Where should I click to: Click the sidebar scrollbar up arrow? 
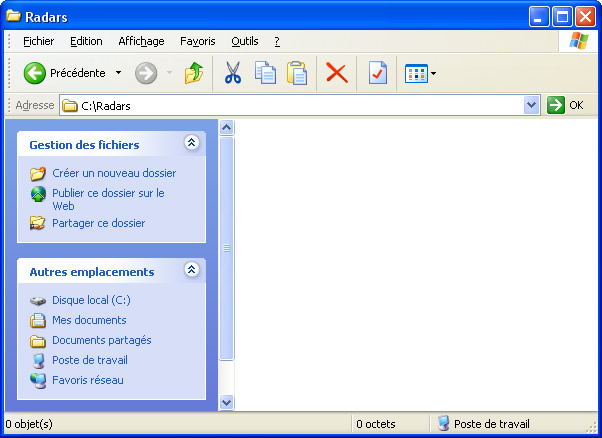tap(227, 127)
